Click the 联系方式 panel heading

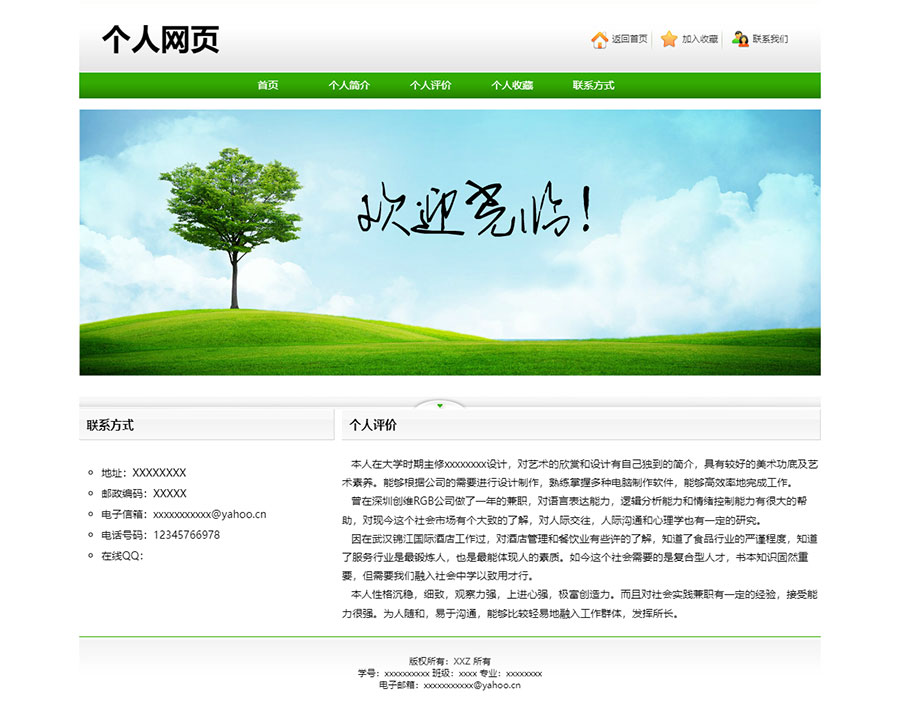click(x=110, y=425)
